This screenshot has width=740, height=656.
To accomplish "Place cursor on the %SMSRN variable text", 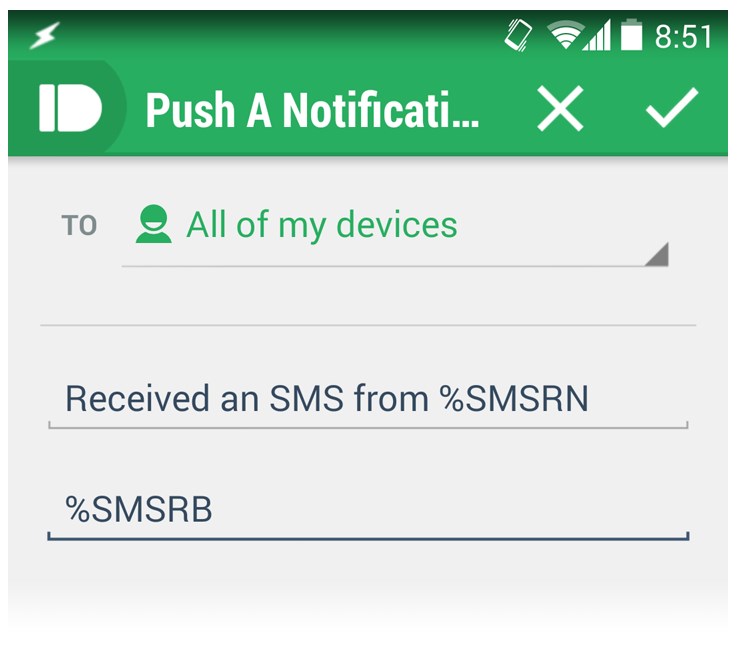I will point(514,399).
